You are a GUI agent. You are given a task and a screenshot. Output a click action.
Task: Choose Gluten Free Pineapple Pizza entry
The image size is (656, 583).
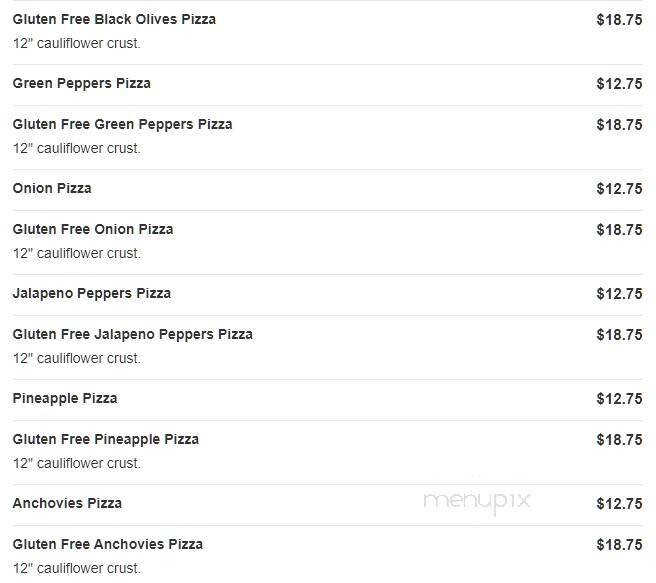[106, 439]
